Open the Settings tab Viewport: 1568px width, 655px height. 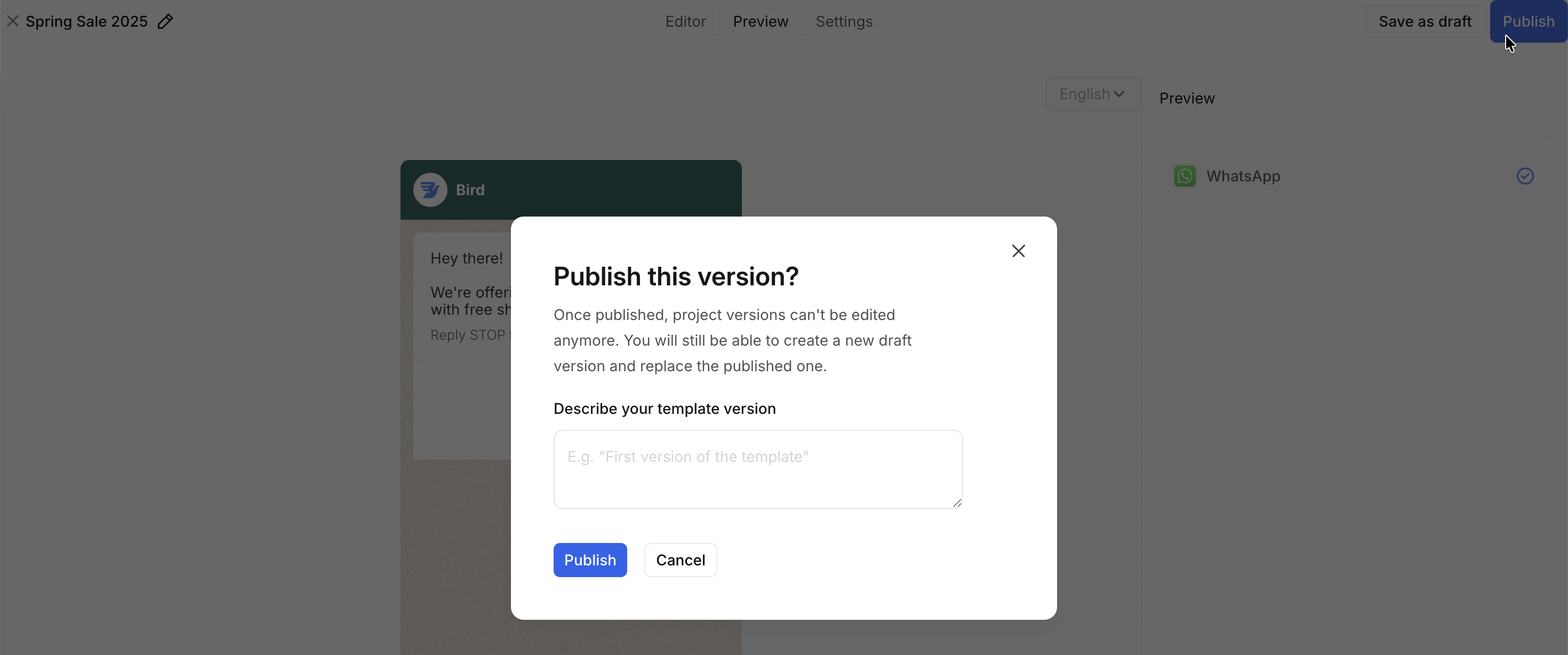pos(844,21)
